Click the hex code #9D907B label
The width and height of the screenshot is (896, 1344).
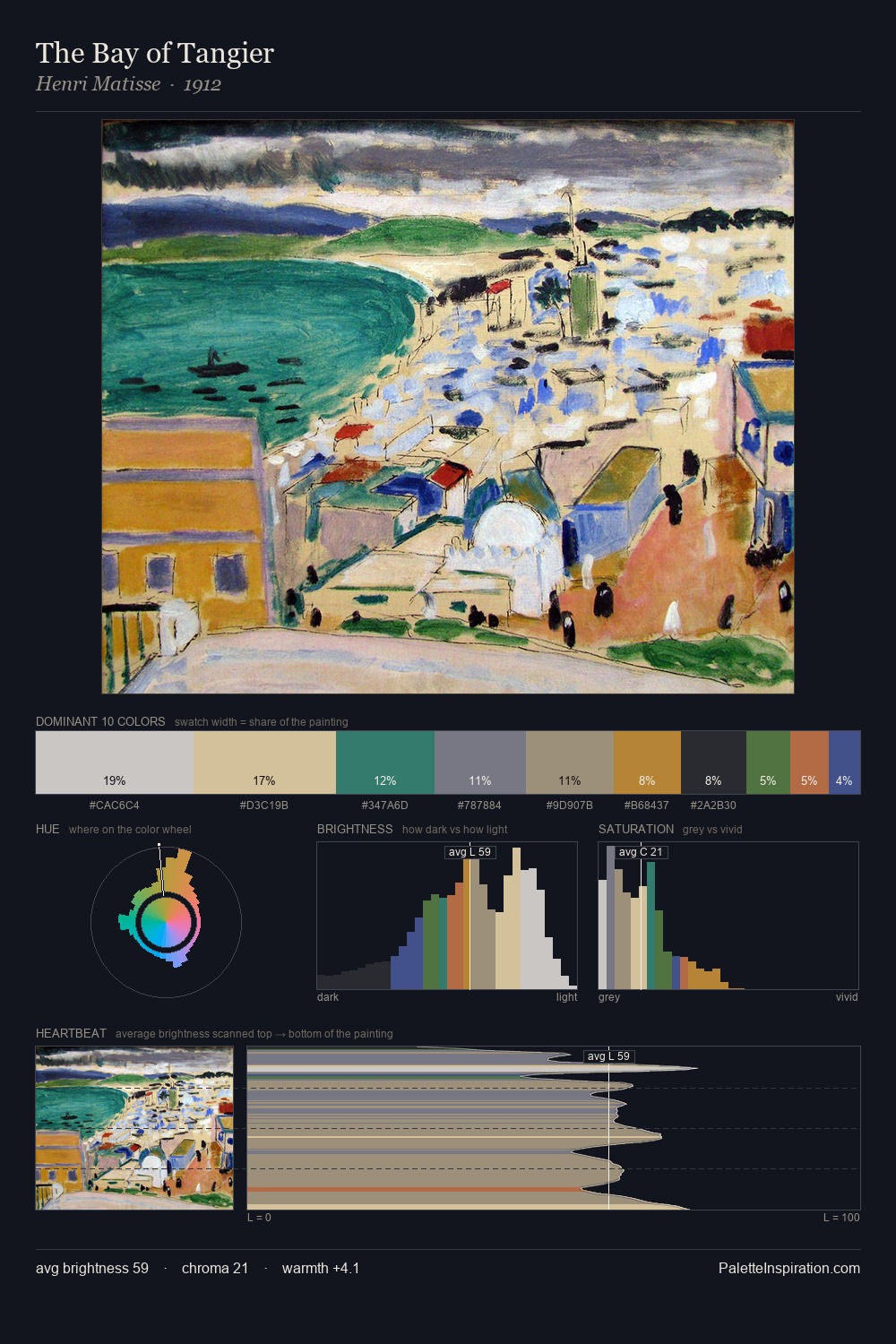click(570, 806)
